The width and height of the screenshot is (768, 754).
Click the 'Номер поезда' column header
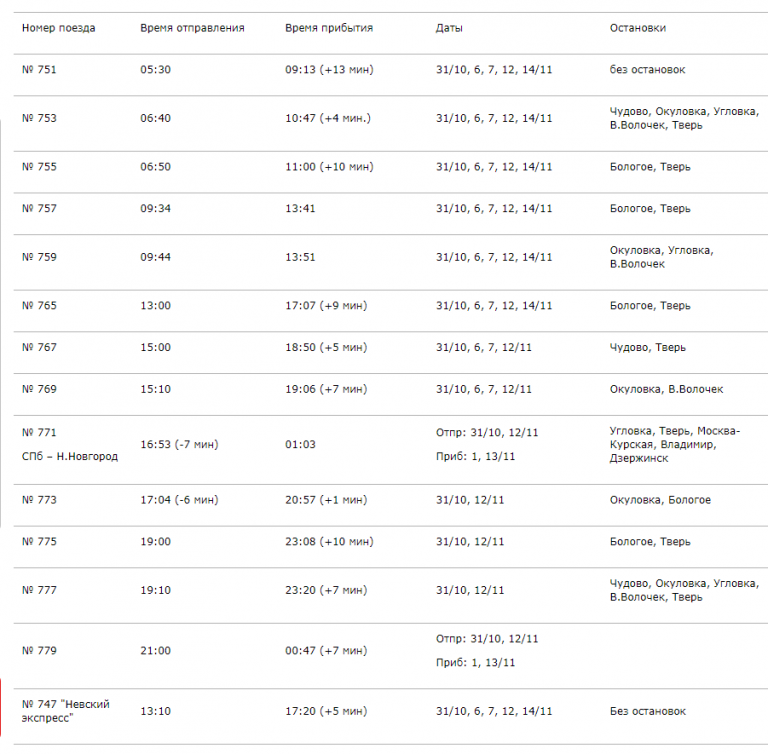pos(59,28)
